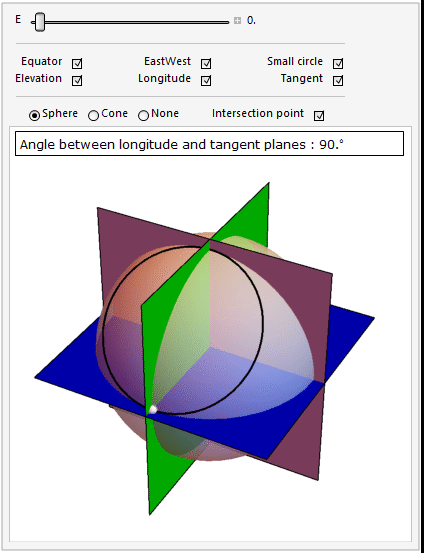
Task: Select the Sphere radio button
Action: (34, 115)
